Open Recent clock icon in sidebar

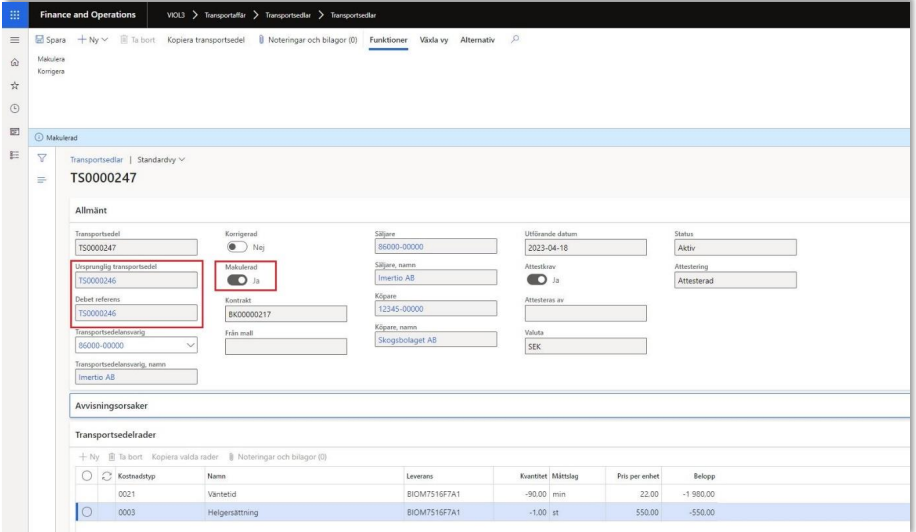click(15, 107)
